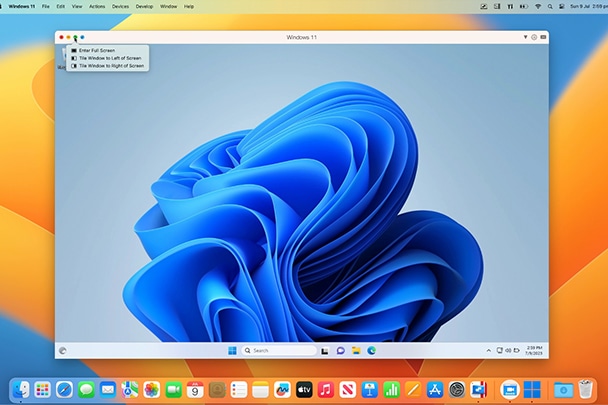Open Contacts in the Dock
This screenshot has height=405, width=608.
click(217, 389)
